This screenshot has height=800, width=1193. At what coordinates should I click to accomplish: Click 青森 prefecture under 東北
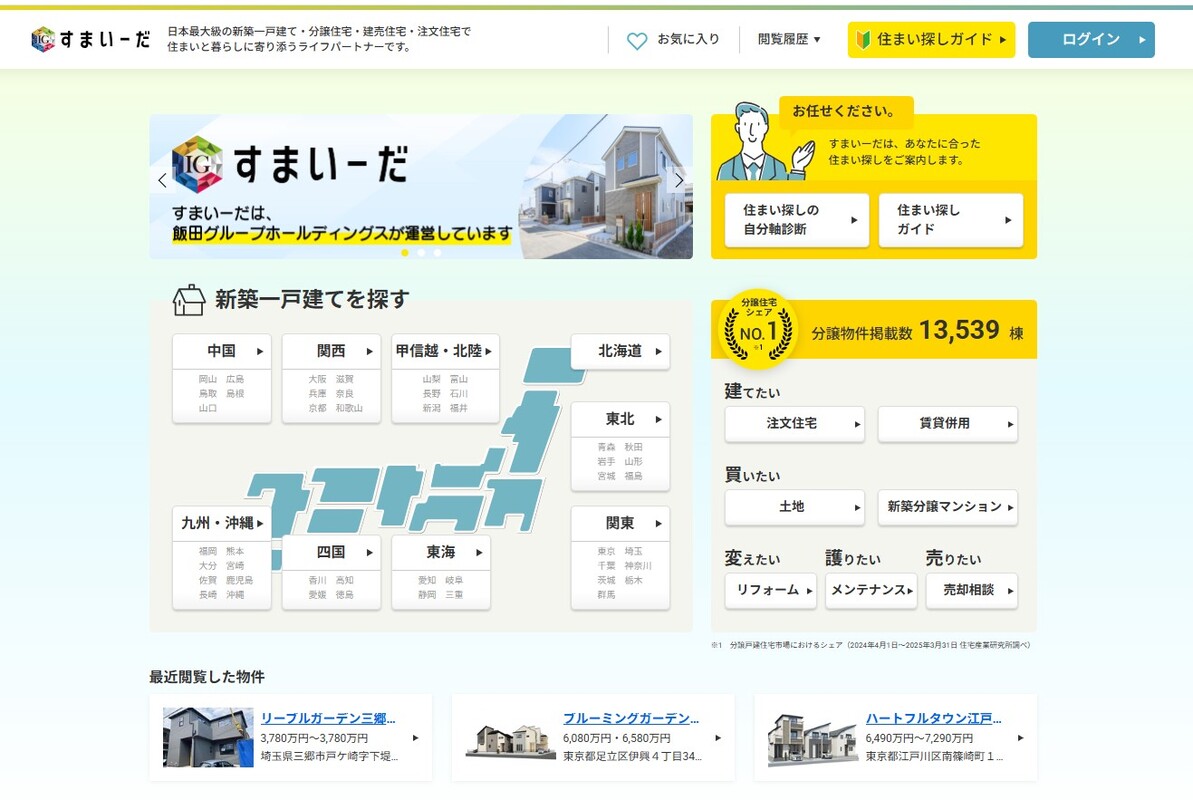click(606, 448)
